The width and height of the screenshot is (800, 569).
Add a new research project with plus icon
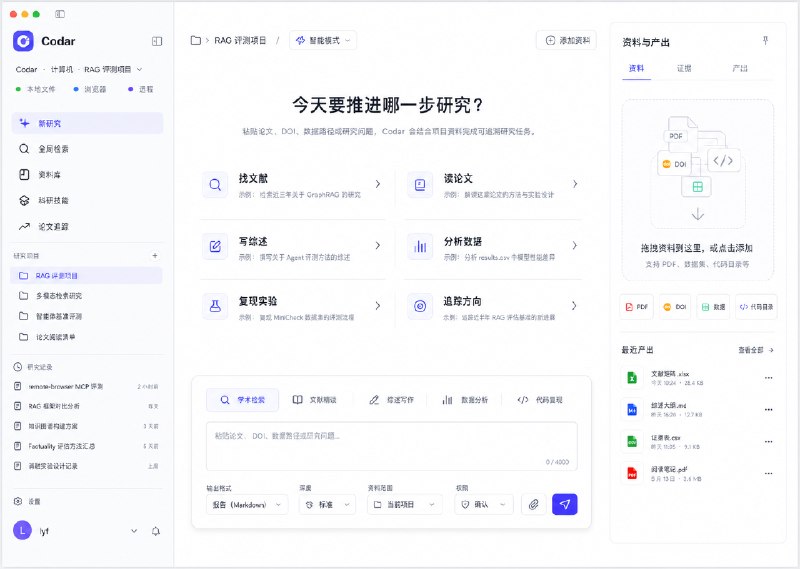click(x=155, y=255)
